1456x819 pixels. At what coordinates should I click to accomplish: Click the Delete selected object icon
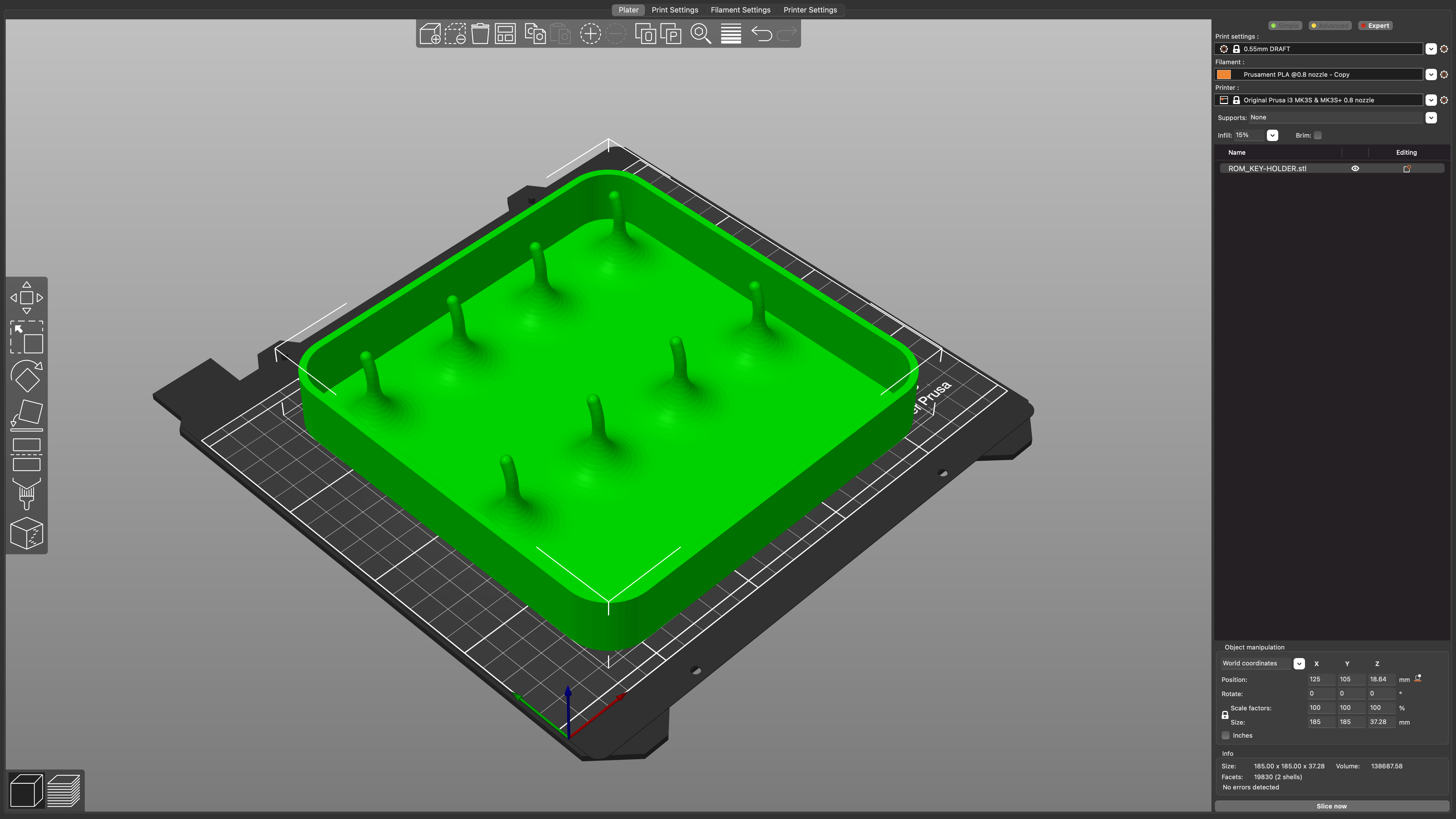click(x=455, y=34)
